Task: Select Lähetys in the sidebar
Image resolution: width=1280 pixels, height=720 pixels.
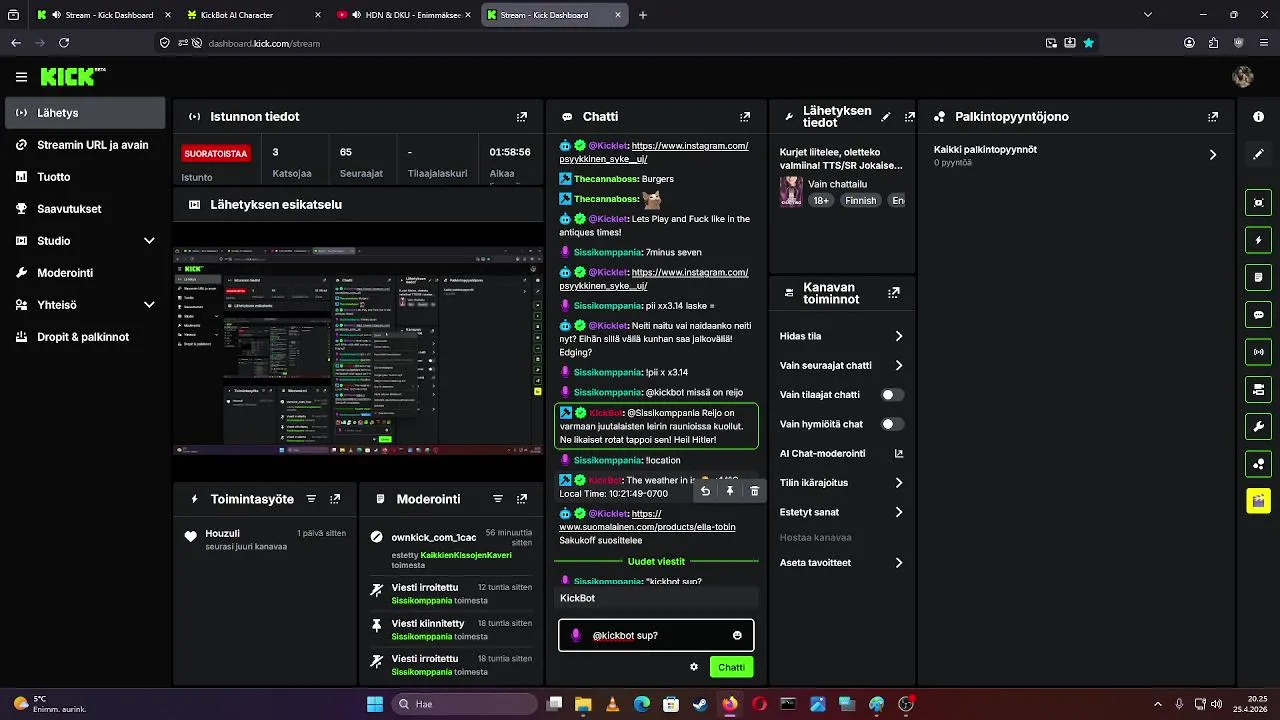Action: (x=85, y=113)
